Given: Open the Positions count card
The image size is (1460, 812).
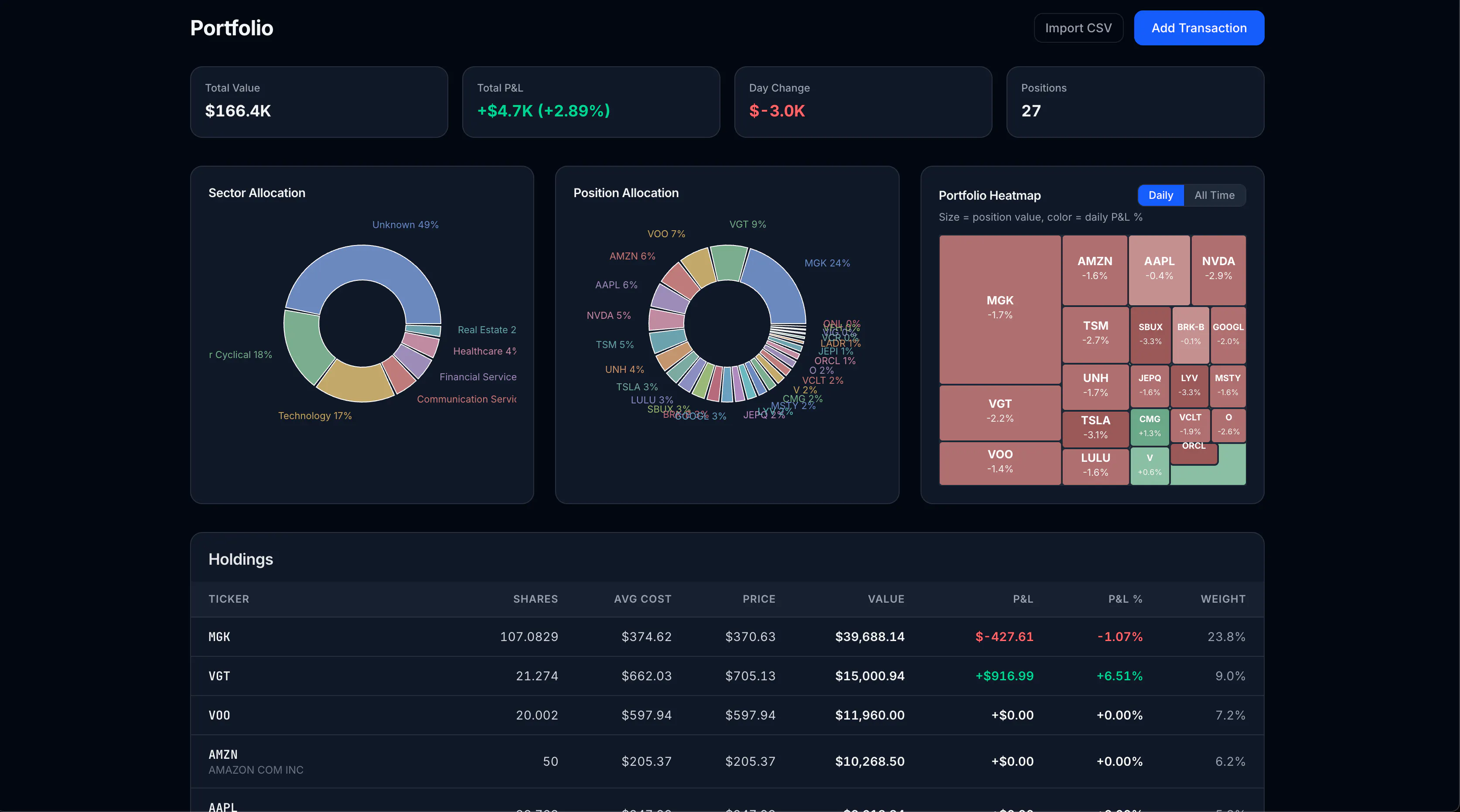Looking at the screenshot, I should 1135,102.
